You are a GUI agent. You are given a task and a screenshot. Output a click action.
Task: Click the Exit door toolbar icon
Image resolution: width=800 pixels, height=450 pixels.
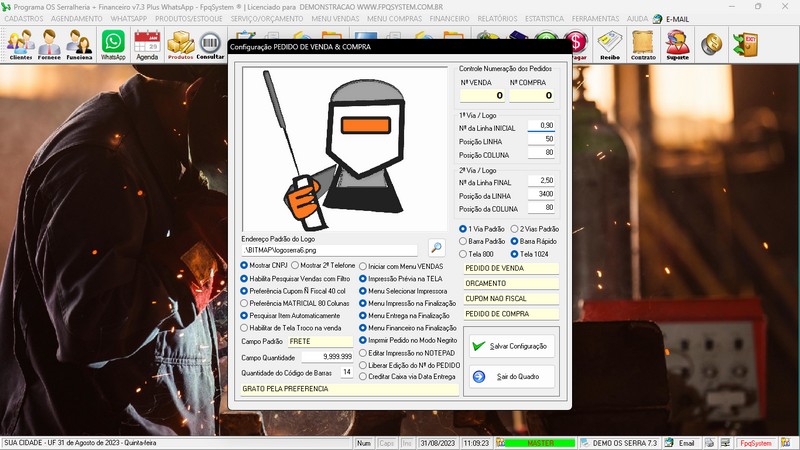tap(745, 45)
